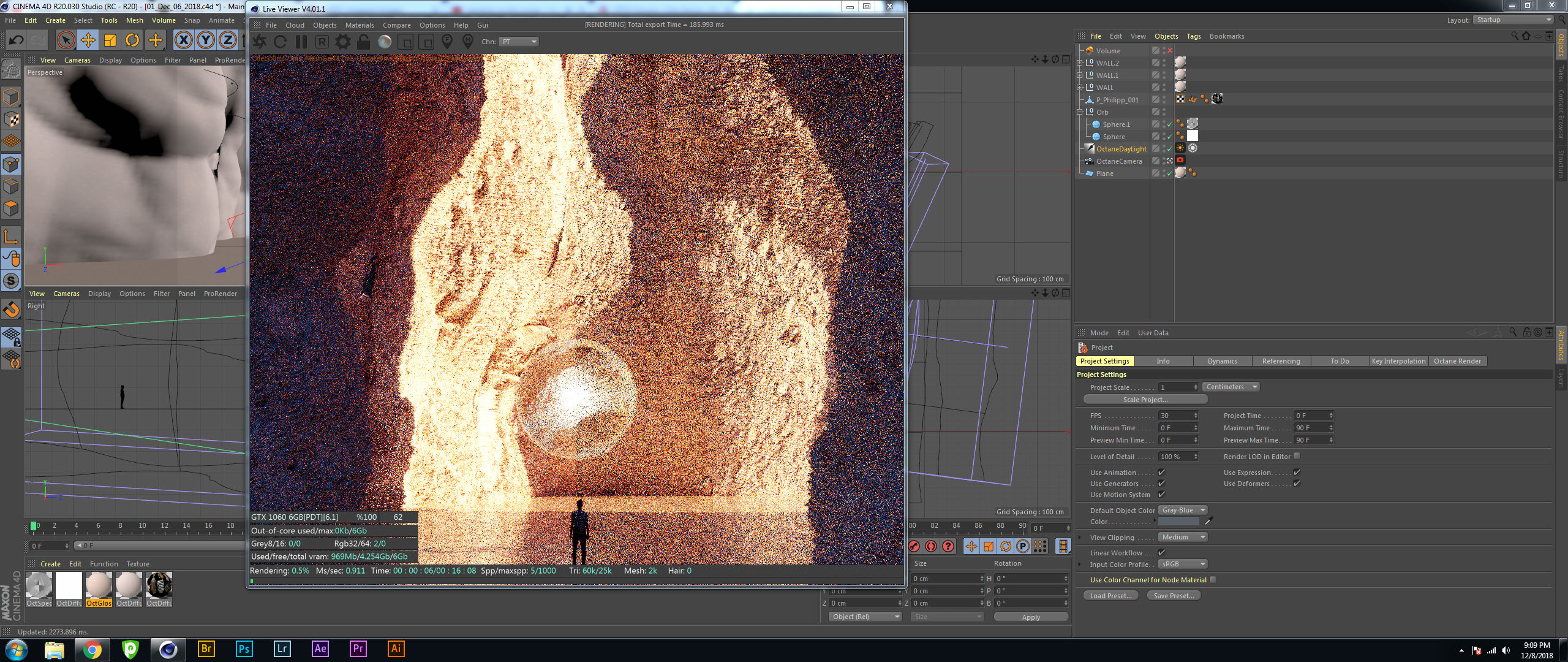Click the Scale Project button
Image resolution: width=1568 pixels, height=662 pixels.
point(1145,400)
